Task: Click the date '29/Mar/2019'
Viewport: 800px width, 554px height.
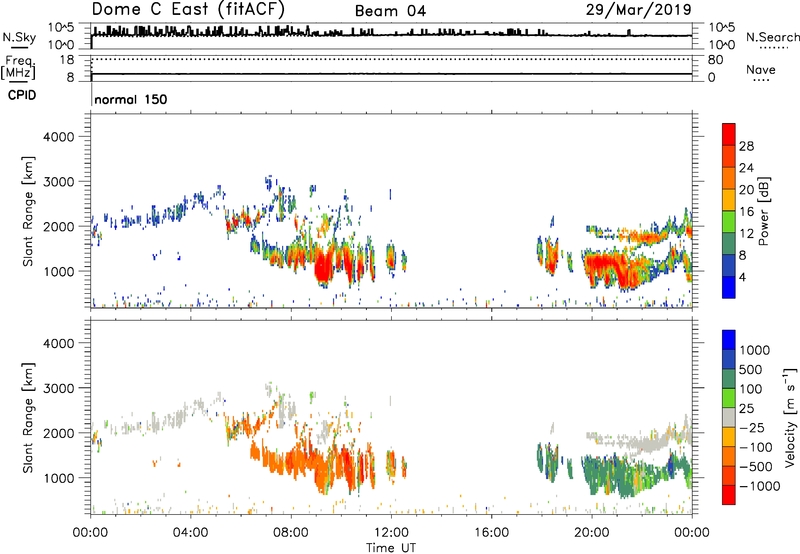Action: 638,10
